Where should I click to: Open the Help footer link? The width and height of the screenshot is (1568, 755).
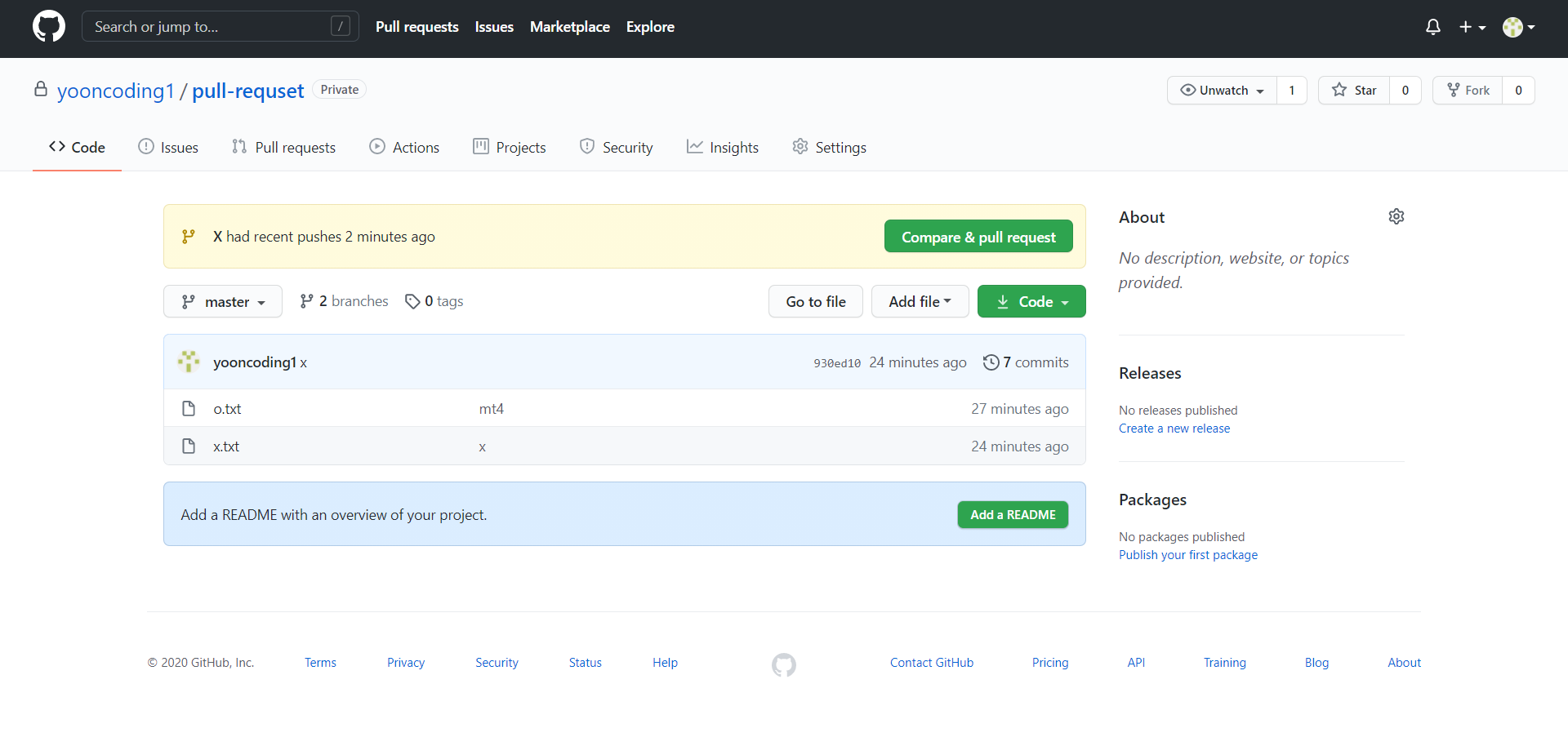point(665,663)
